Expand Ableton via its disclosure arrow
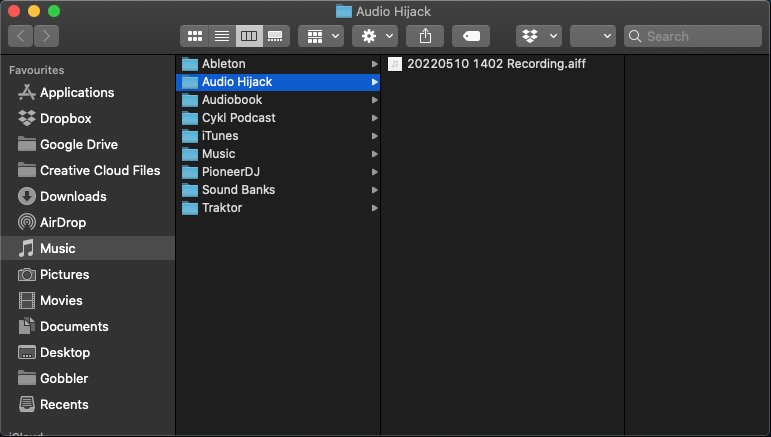This screenshot has height=437, width=771. tap(375, 64)
